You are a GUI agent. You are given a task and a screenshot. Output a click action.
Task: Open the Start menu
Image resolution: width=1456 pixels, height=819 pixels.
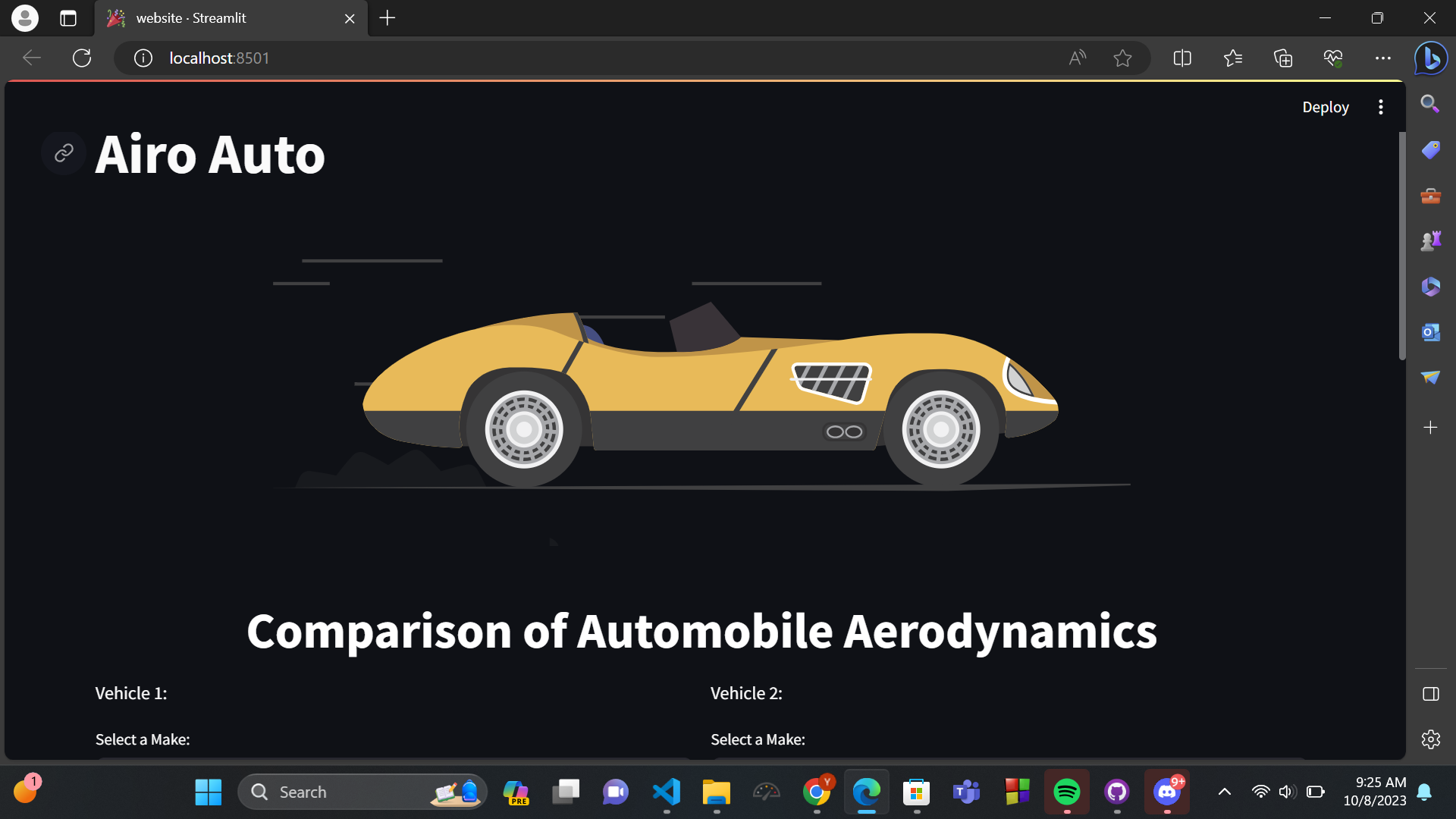tap(208, 791)
